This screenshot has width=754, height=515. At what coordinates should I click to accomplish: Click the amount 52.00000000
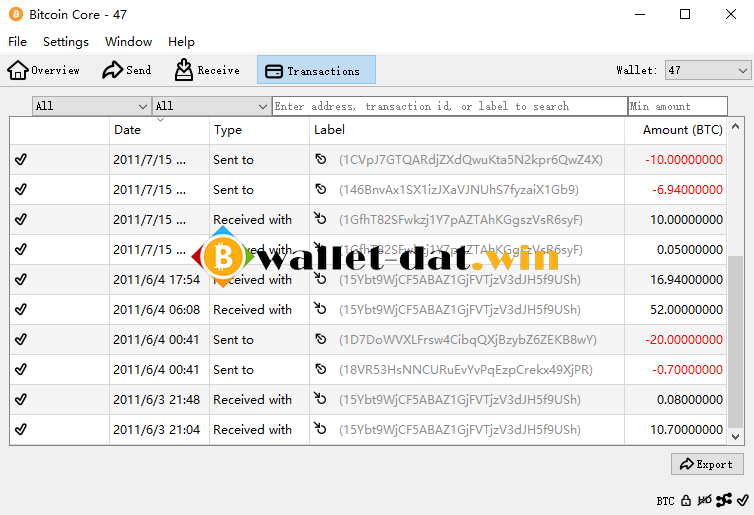click(687, 310)
